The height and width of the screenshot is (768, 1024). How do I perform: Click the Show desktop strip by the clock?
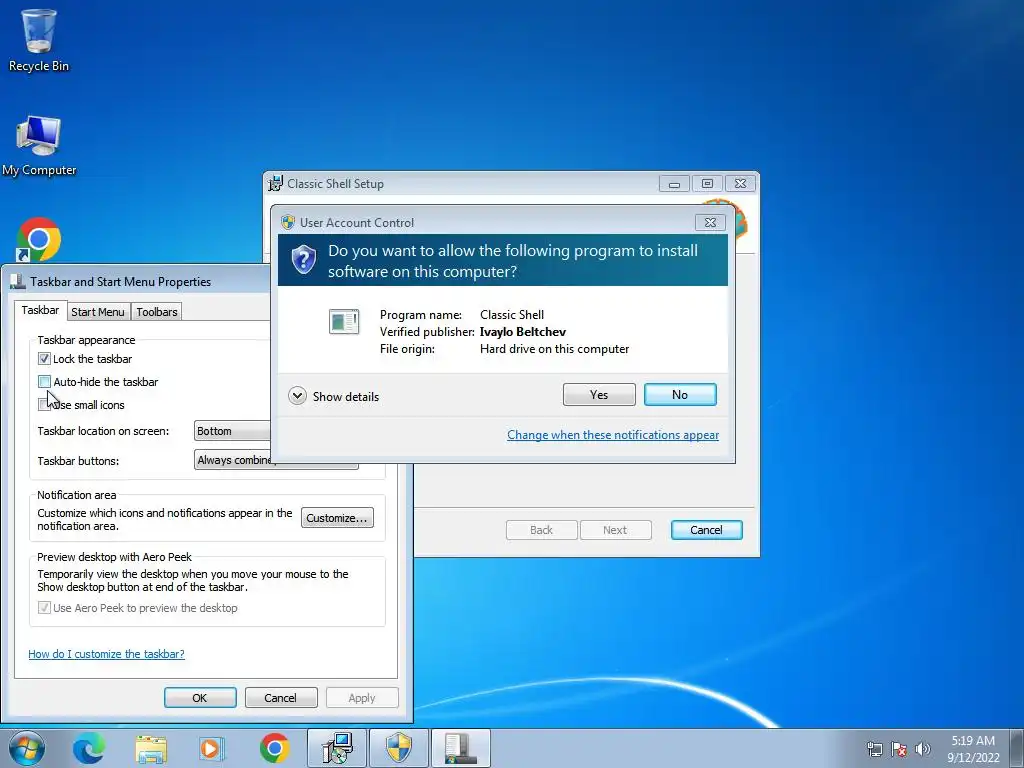point(1017,748)
